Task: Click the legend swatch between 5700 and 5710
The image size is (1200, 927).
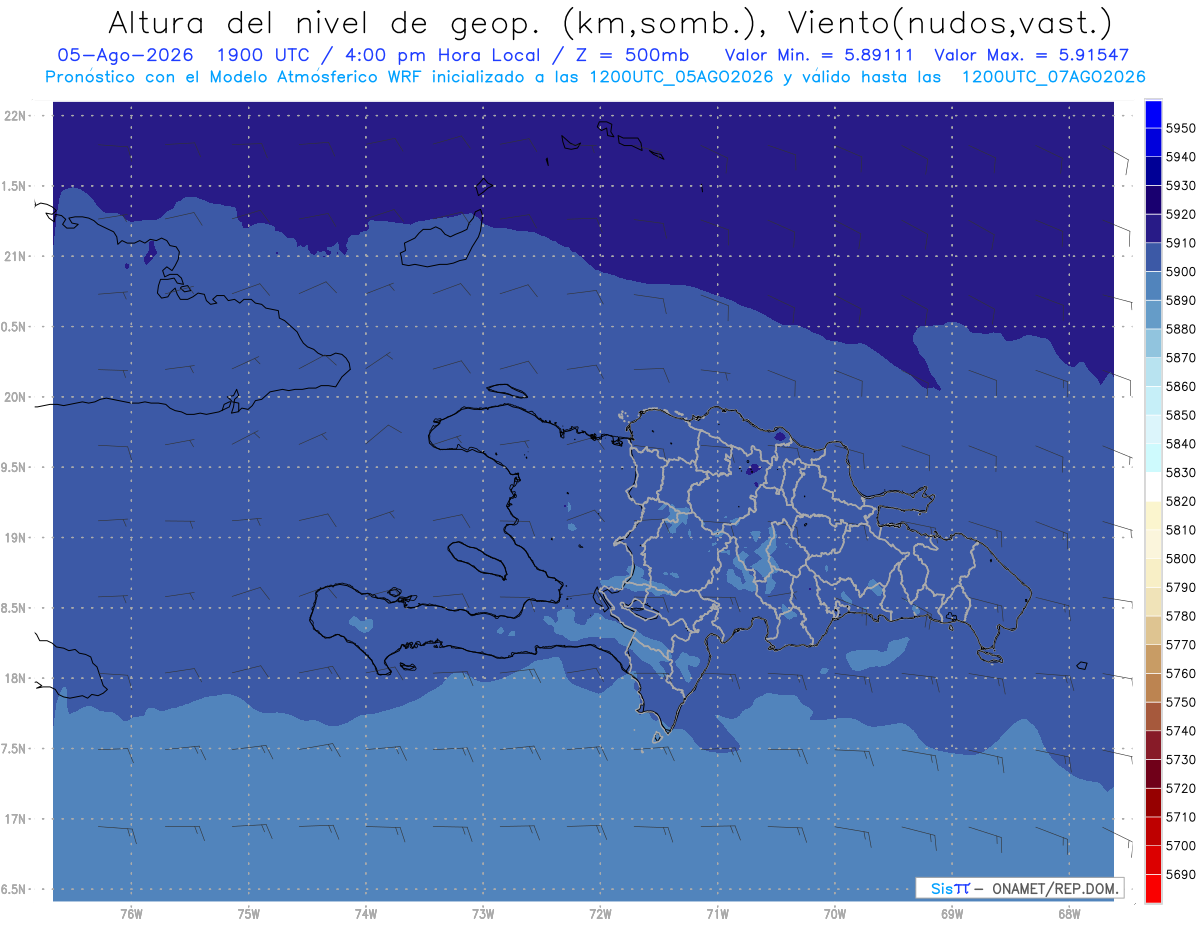Action: (1153, 831)
